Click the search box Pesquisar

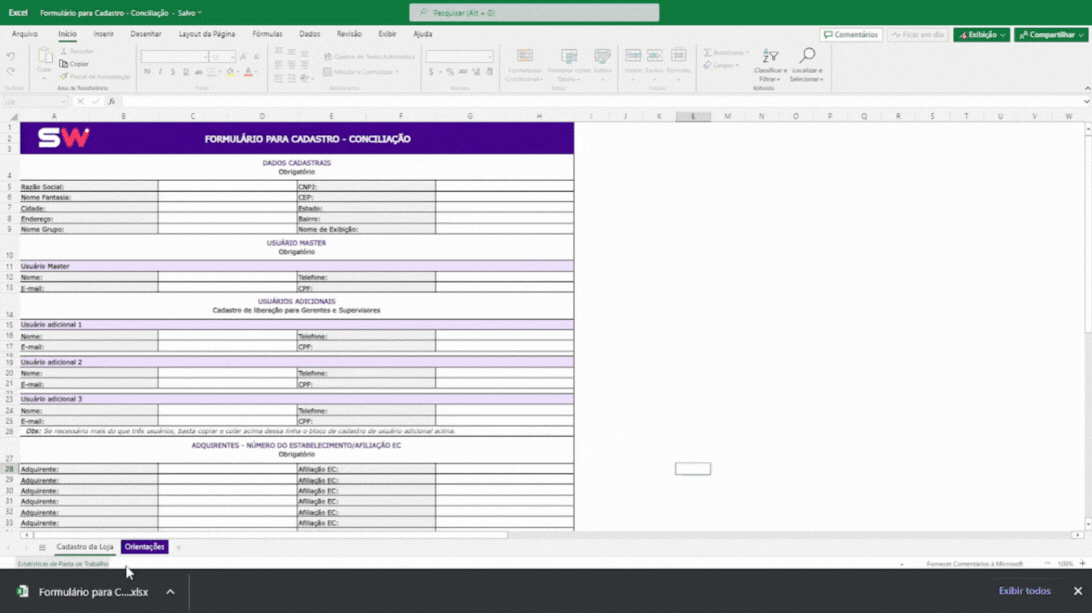[x=534, y=13]
